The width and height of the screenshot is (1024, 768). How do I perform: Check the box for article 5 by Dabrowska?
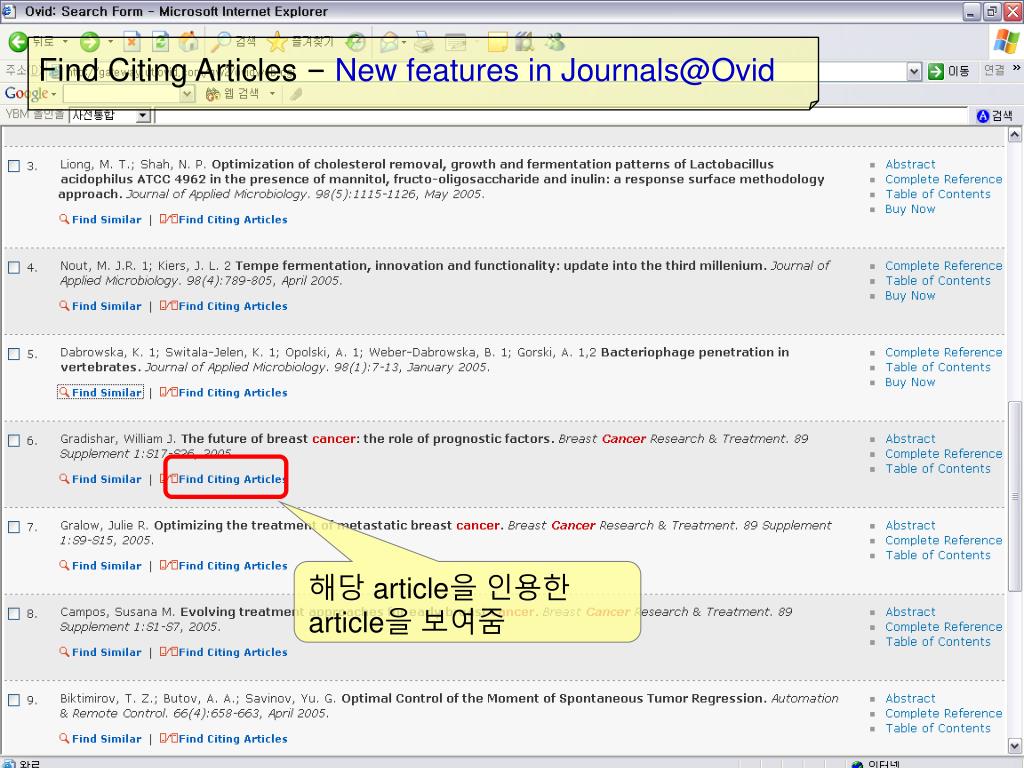(x=14, y=354)
